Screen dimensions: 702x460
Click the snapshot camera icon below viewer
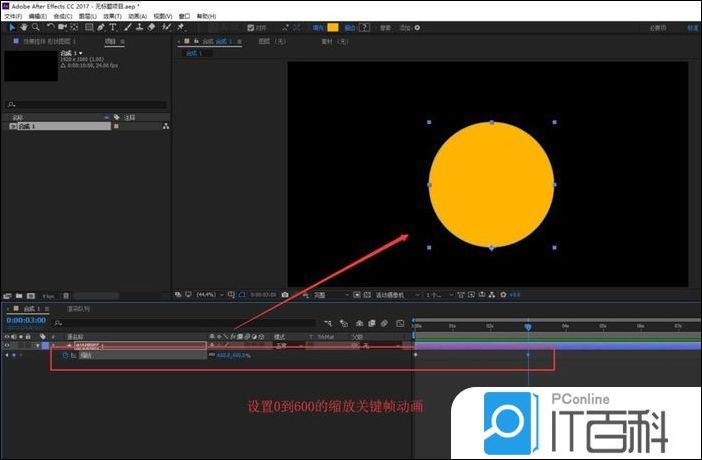[x=285, y=296]
